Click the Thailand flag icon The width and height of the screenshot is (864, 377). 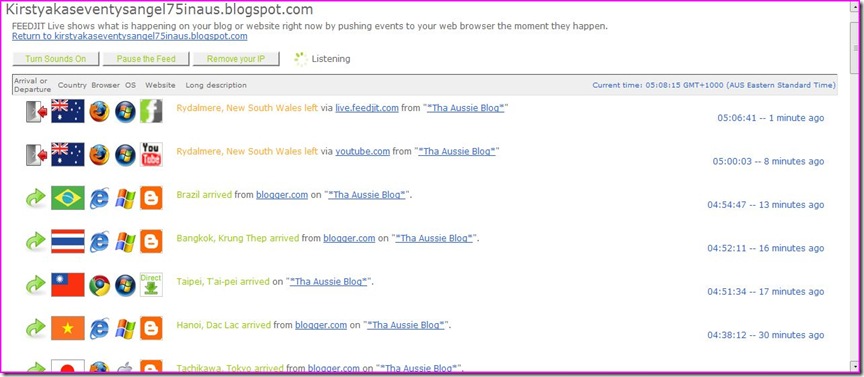[x=68, y=241]
